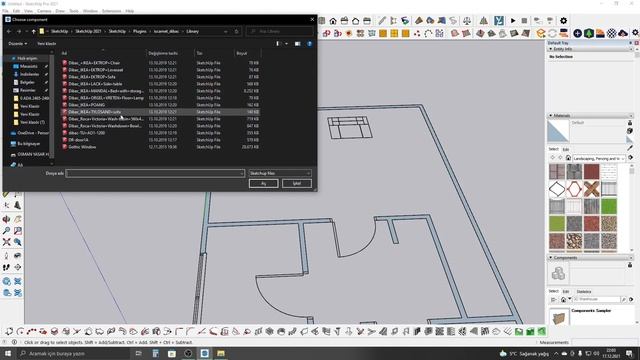Screen dimensions: 640x360
Task: Click the checkered sphere toolbar icon
Action: 611,33
